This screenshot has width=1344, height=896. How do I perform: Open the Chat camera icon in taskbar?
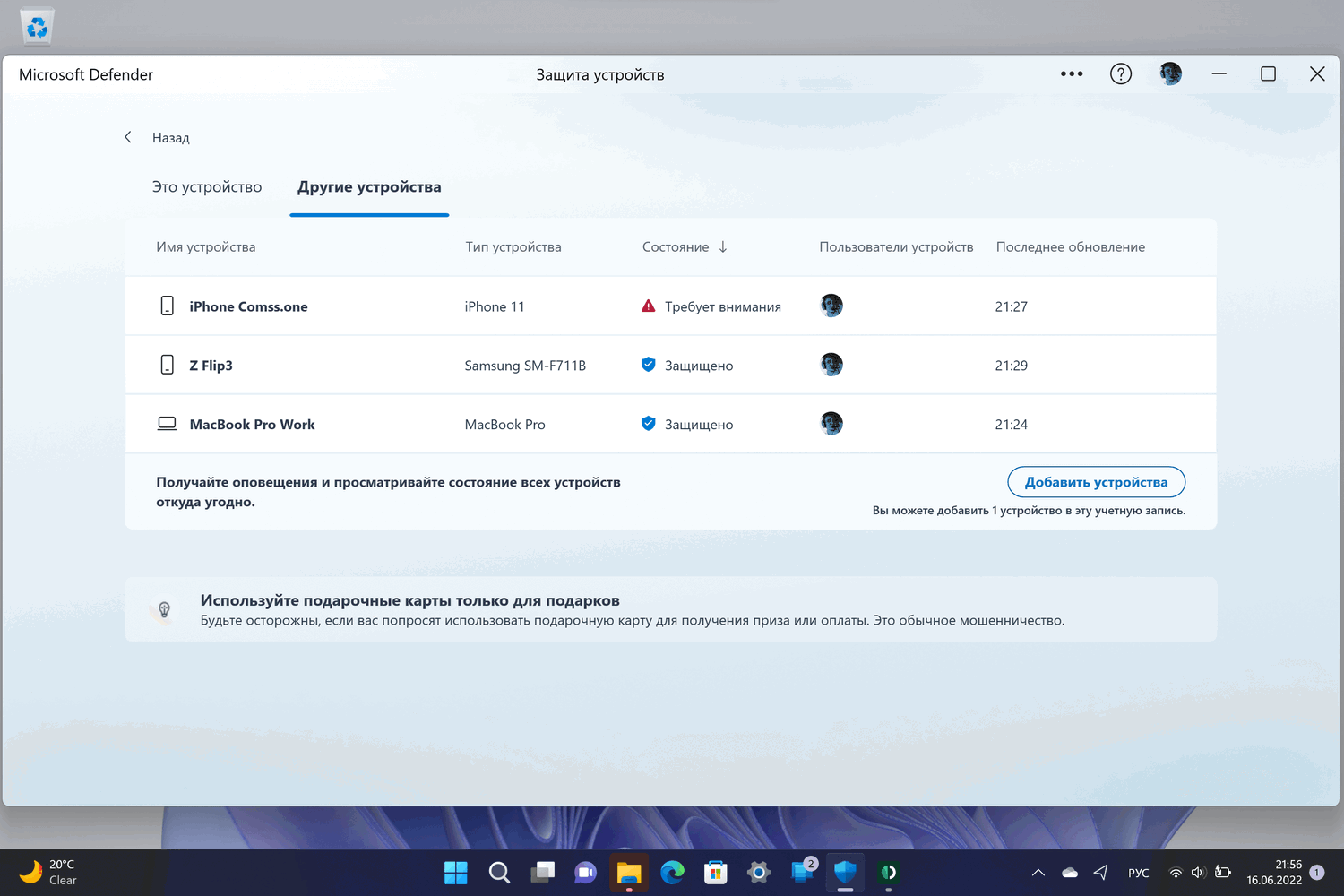(585, 872)
